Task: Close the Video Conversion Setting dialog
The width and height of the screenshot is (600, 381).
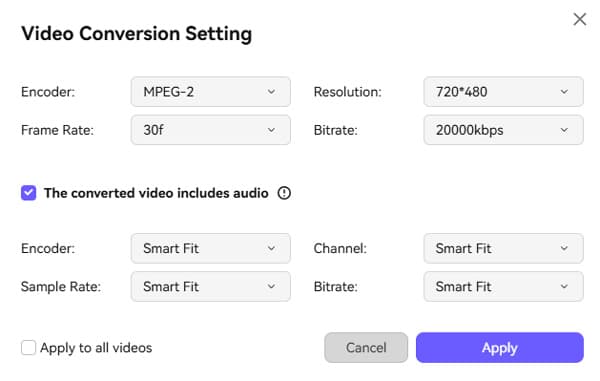Action: point(580,19)
